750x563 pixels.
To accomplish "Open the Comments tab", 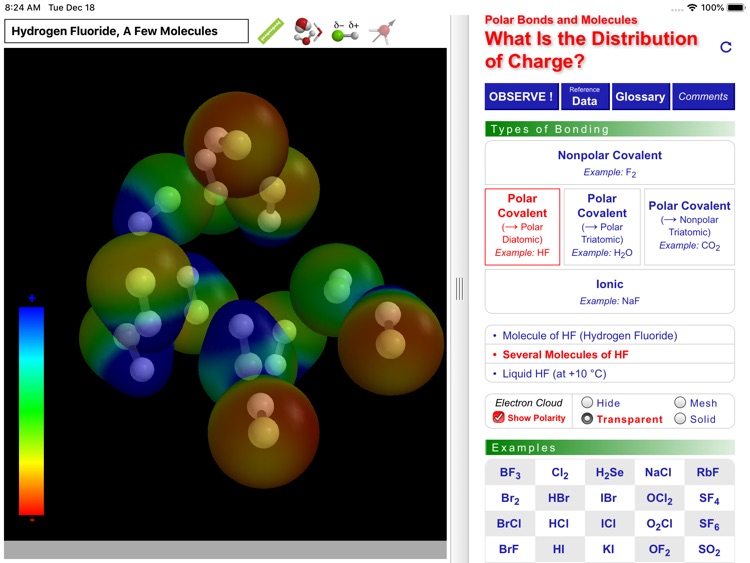I will pos(703,97).
